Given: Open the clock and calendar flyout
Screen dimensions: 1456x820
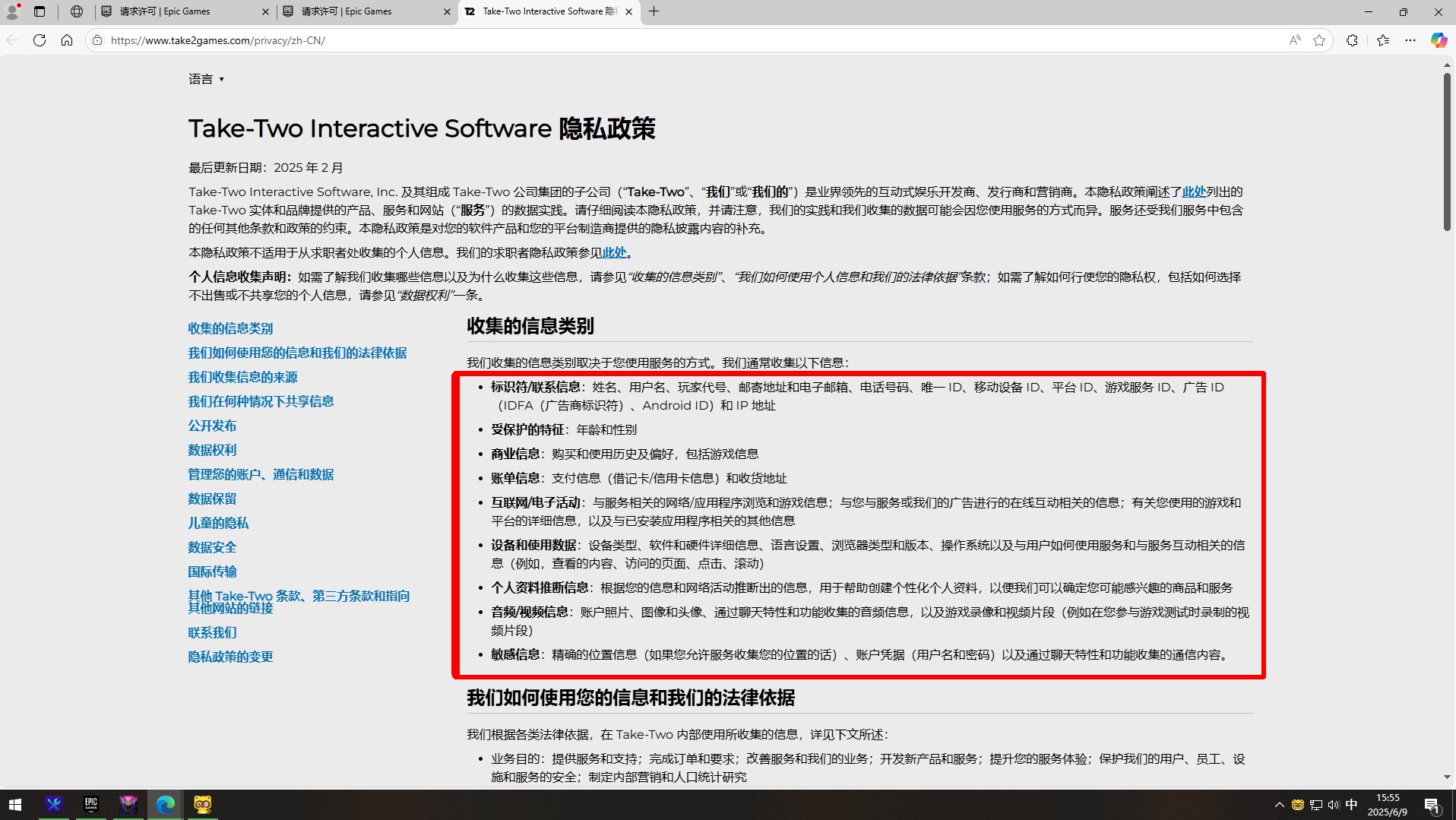Looking at the screenshot, I should (x=1388, y=805).
